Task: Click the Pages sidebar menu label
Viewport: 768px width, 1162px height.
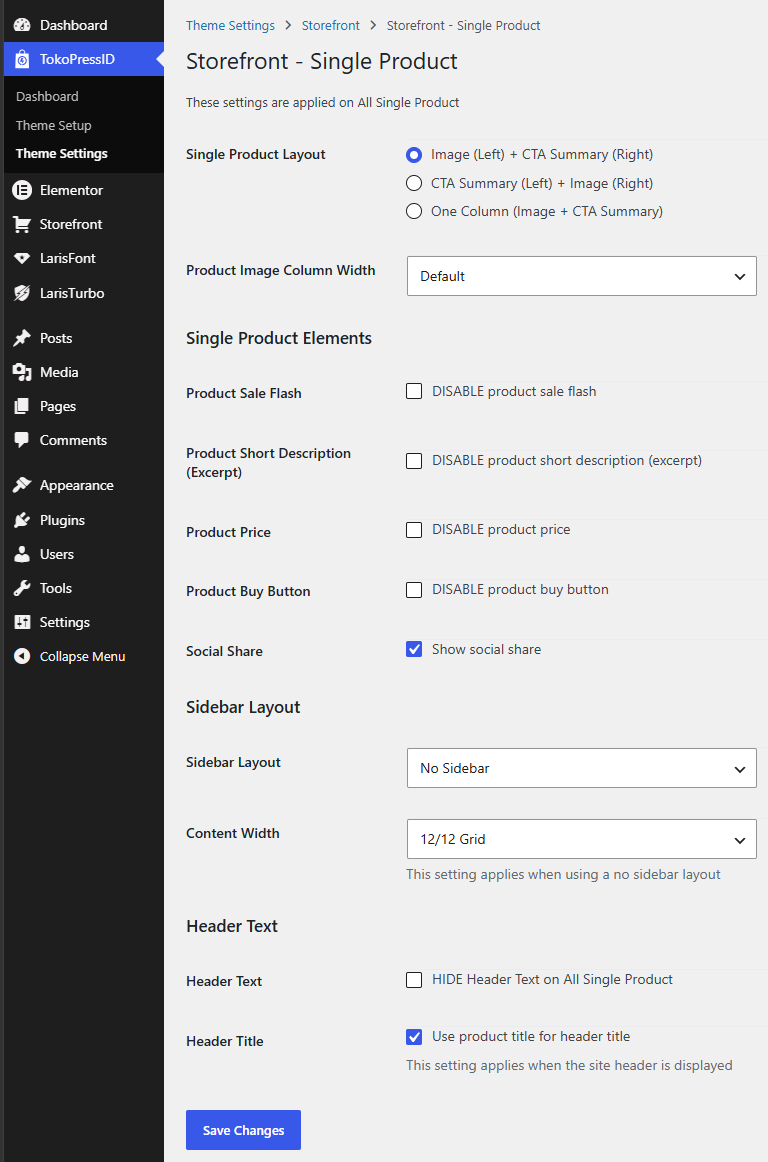Action: [x=58, y=406]
